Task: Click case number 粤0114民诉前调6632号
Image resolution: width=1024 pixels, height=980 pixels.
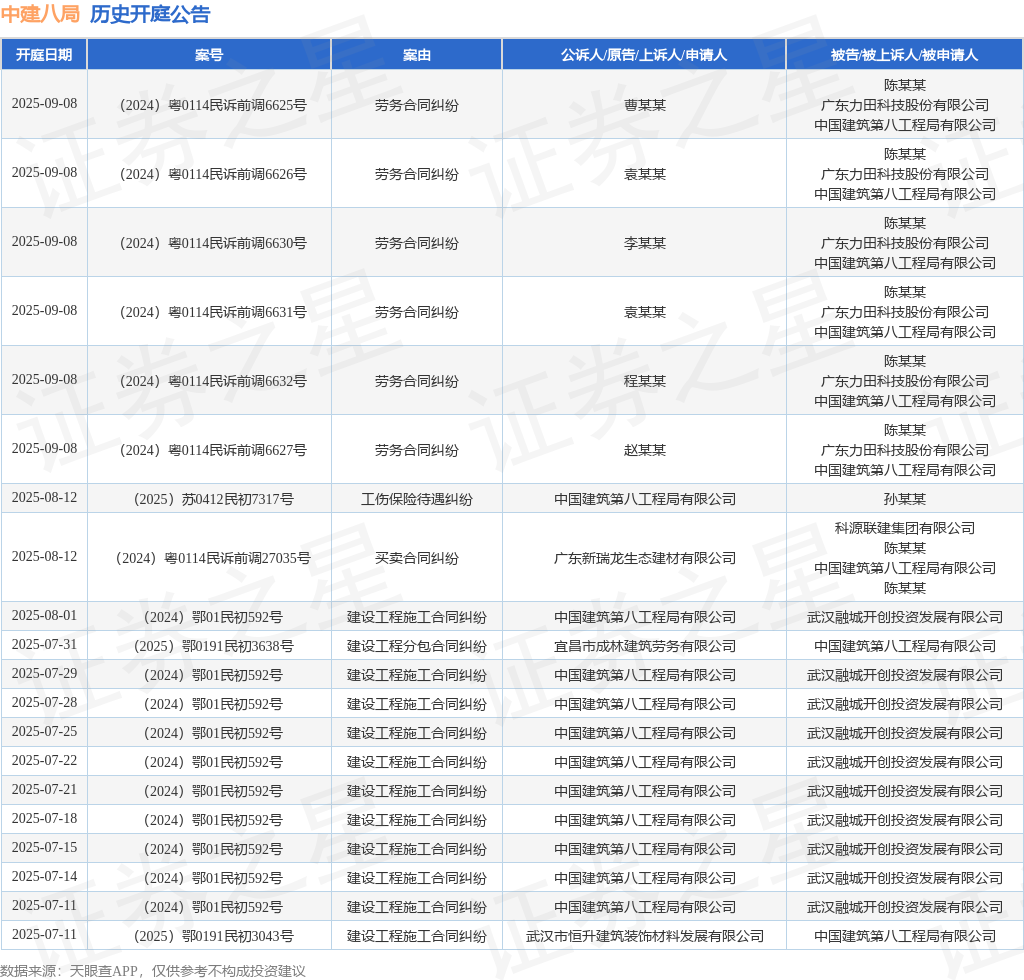Action: click(213, 382)
